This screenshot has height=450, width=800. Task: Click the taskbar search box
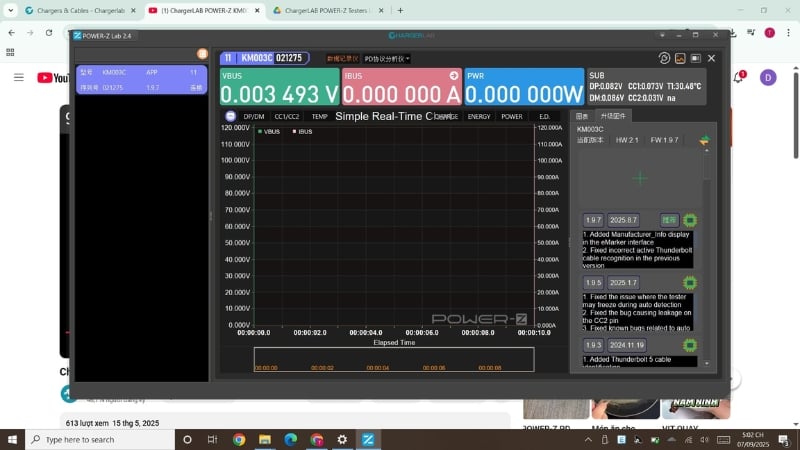pyautogui.click(x=100, y=439)
